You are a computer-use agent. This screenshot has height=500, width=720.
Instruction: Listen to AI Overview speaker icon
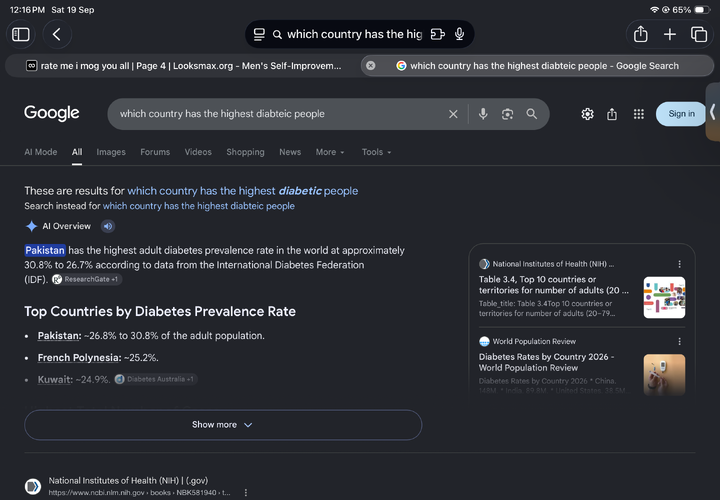[108, 226]
